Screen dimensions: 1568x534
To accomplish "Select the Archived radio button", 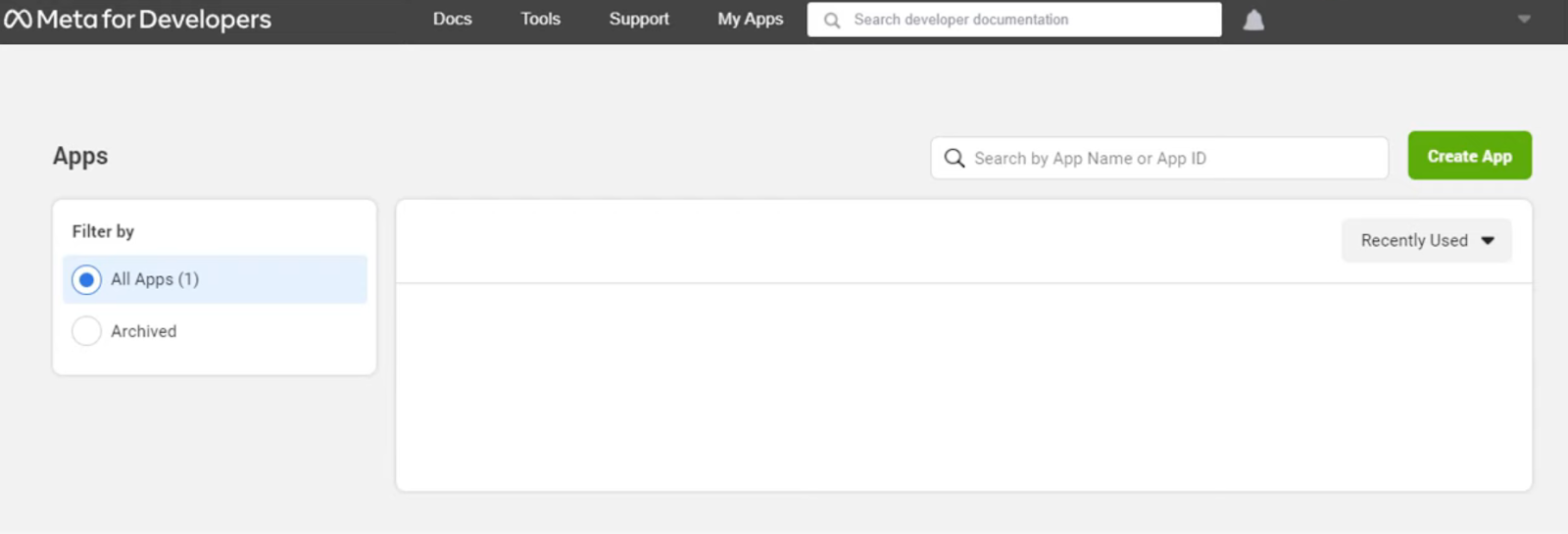I will point(86,331).
